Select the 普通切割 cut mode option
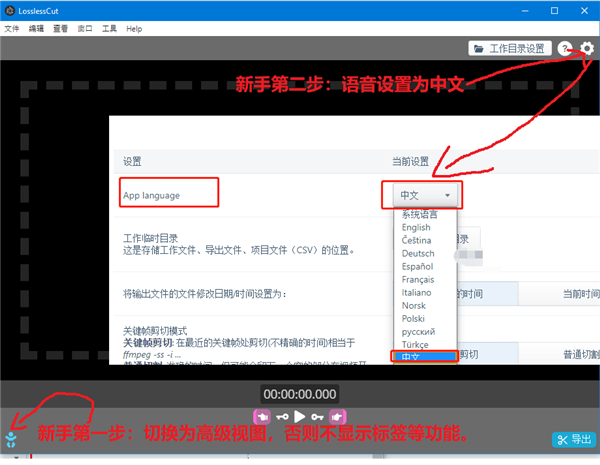Viewport: 600px width, 465px height. pos(559,354)
